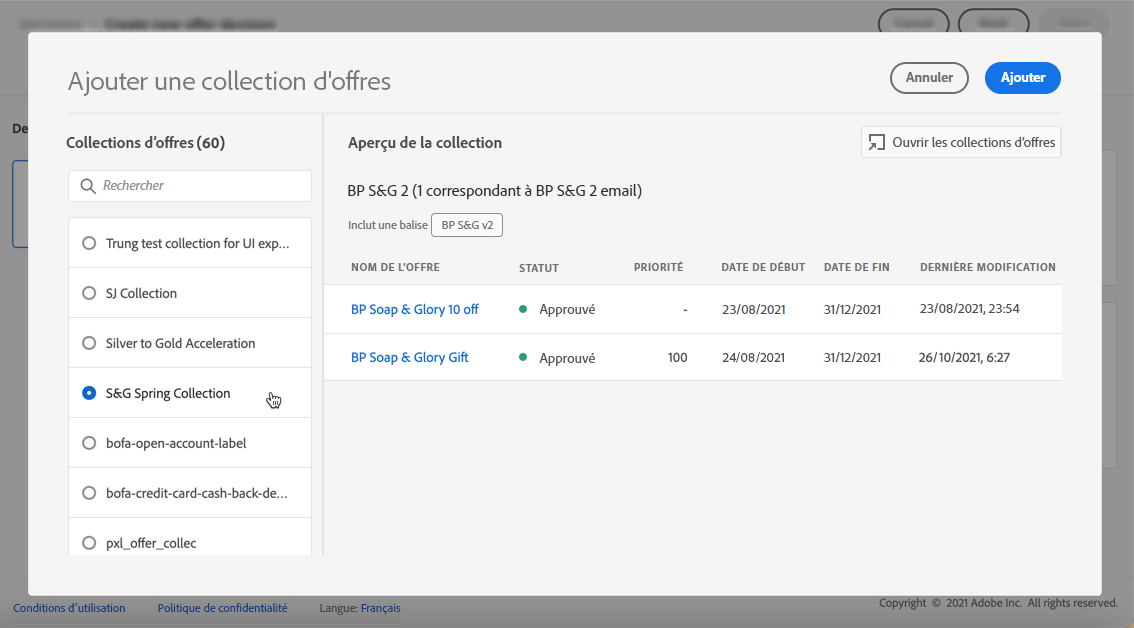The image size is (1134, 628).
Task: Open the BP Soap & Glory Gift offer
Action: [409, 357]
